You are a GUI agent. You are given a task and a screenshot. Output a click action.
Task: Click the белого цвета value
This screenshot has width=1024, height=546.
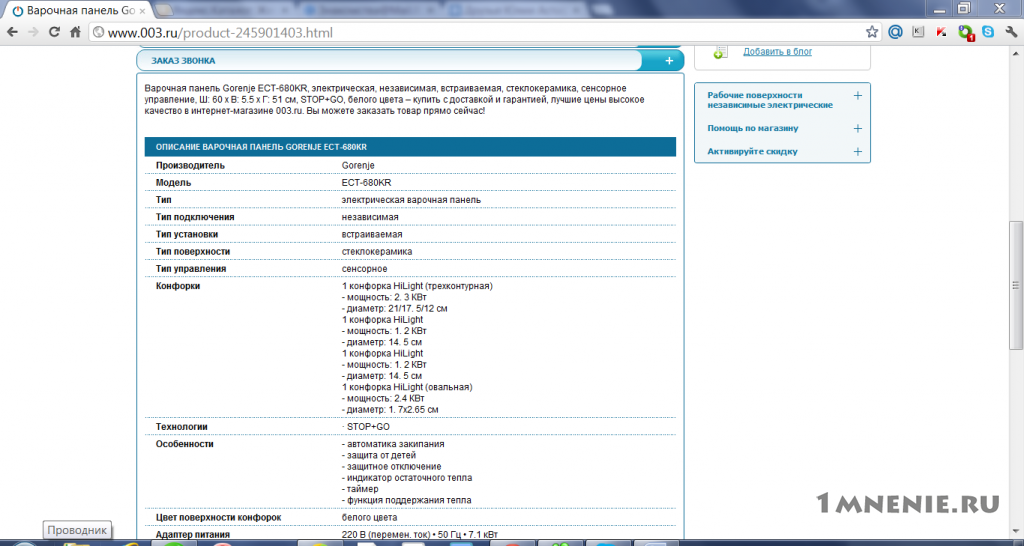click(369, 518)
